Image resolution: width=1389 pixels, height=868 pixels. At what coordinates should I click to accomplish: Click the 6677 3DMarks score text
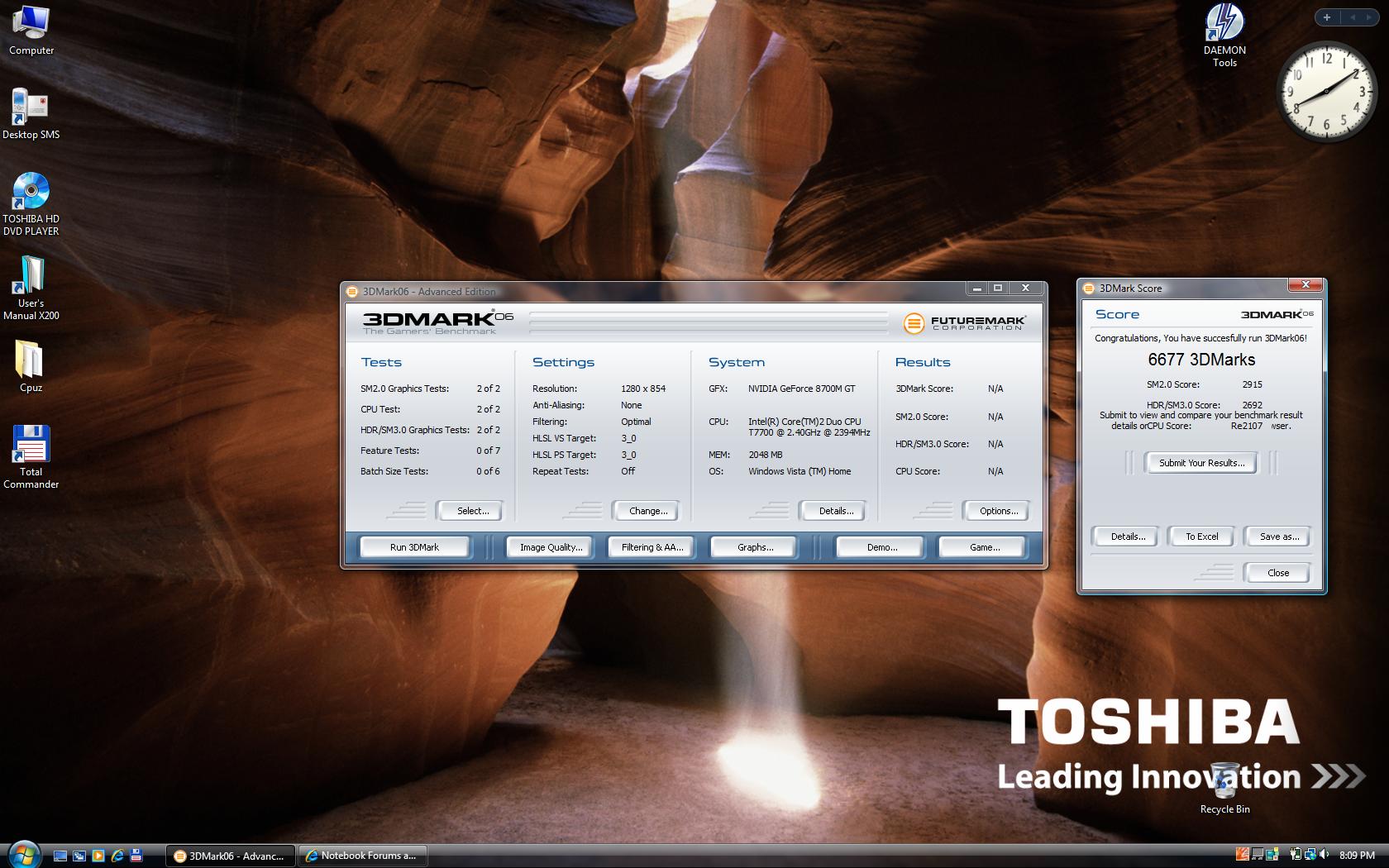point(1201,360)
